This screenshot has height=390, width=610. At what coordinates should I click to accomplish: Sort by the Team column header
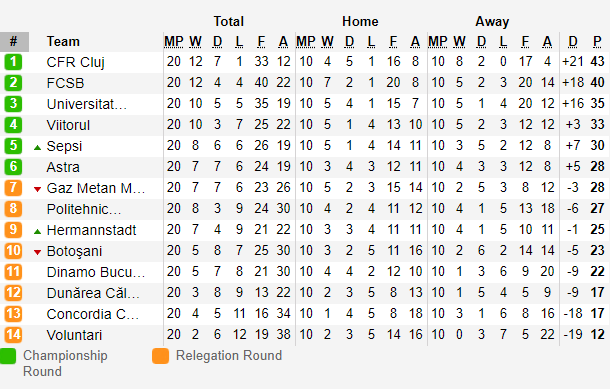click(x=63, y=41)
